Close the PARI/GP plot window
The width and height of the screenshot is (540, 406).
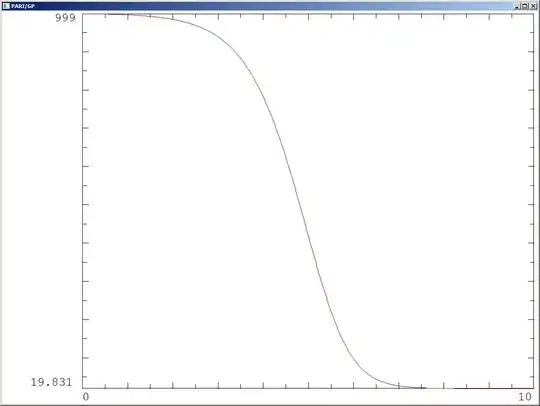tap(533, 6)
